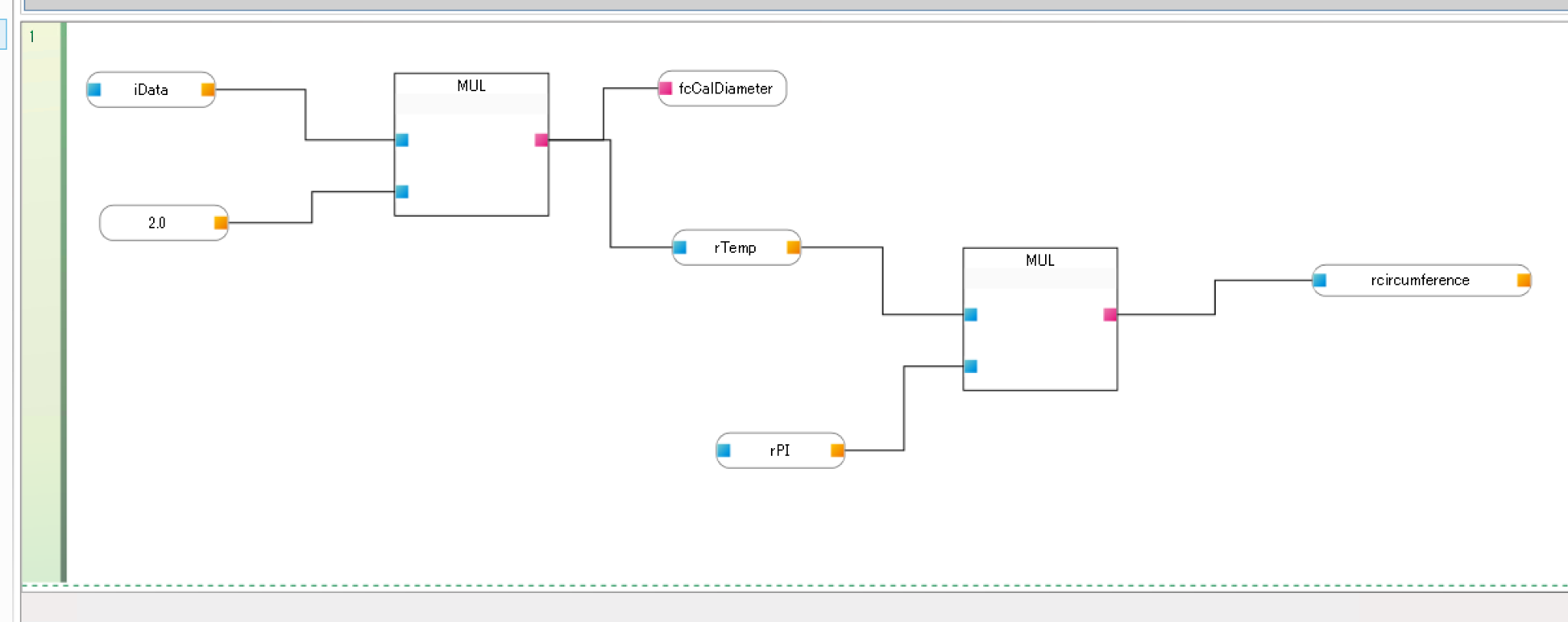Select the rcircumference variable element
The width and height of the screenshot is (1568, 622).
1420,280
